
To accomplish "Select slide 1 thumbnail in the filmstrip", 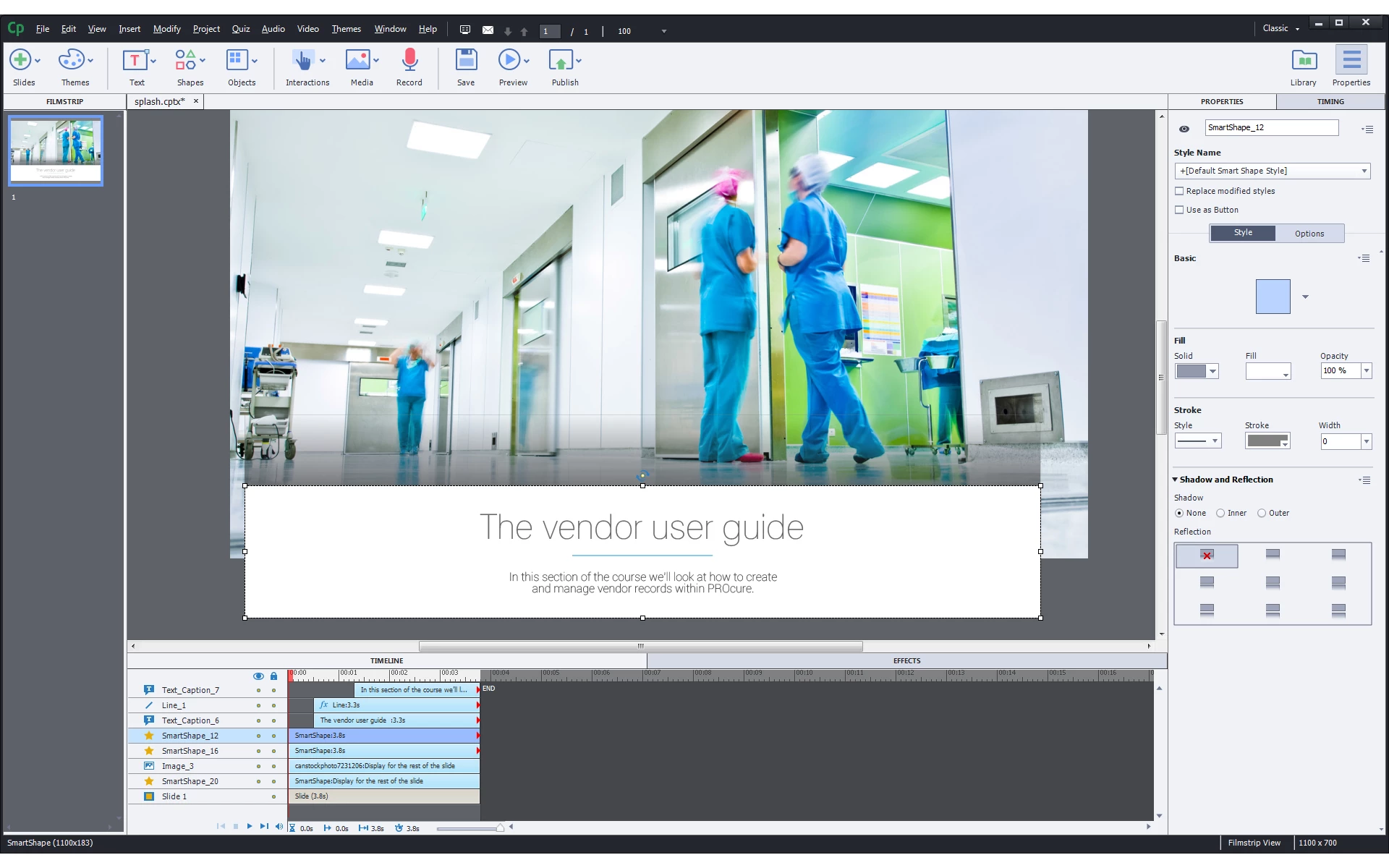I will click(x=56, y=151).
